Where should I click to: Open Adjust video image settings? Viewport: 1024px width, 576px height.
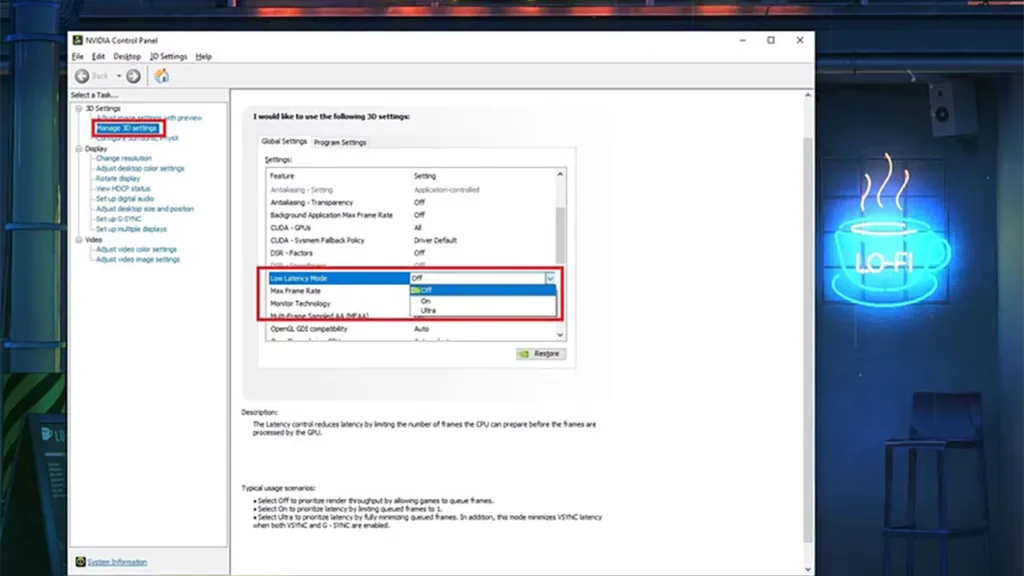[137, 259]
